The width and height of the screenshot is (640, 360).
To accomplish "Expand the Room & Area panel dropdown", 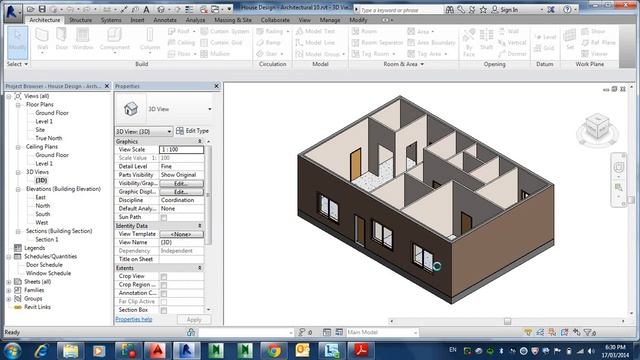I will pyautogui.click(x=403, y=64).
